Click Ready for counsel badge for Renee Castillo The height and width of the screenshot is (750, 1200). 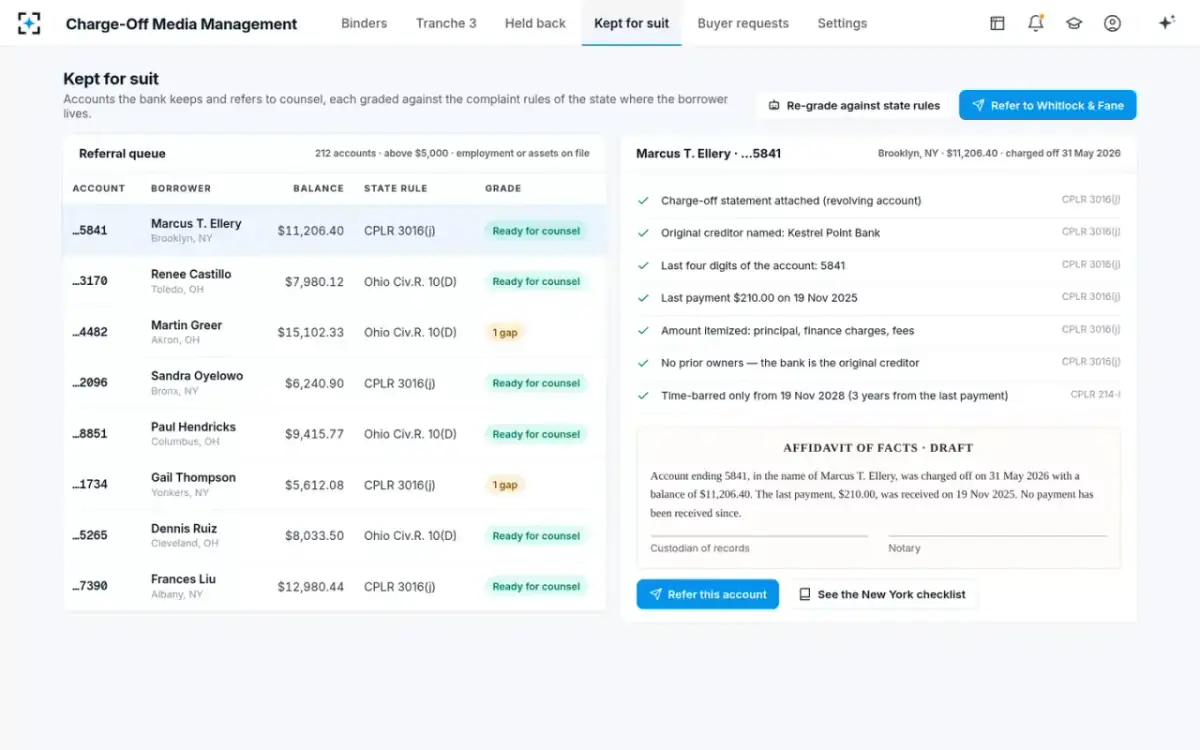coord(536,282)
